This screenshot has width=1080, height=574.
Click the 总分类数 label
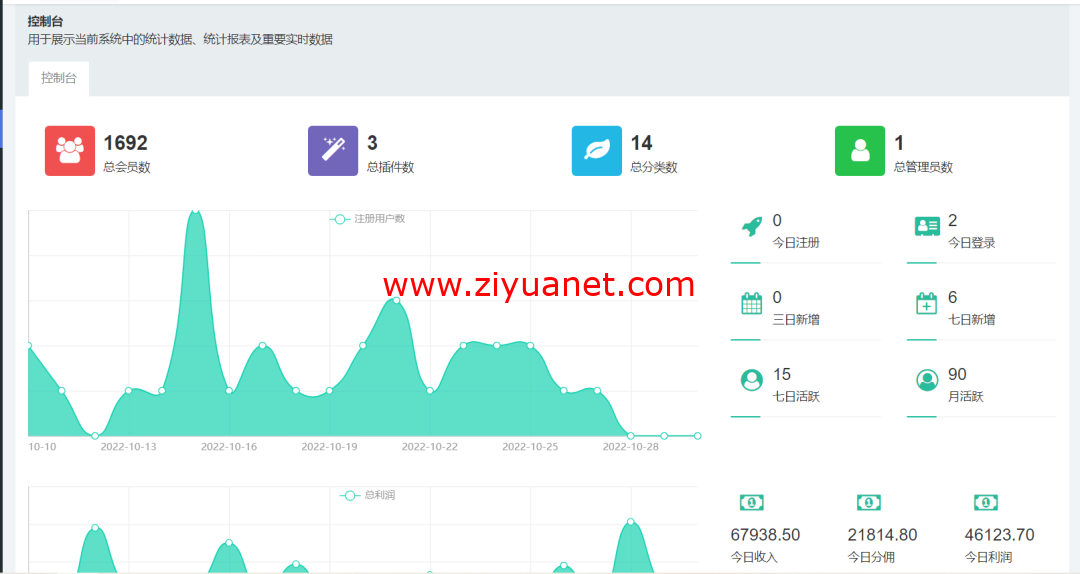[654, 167]
